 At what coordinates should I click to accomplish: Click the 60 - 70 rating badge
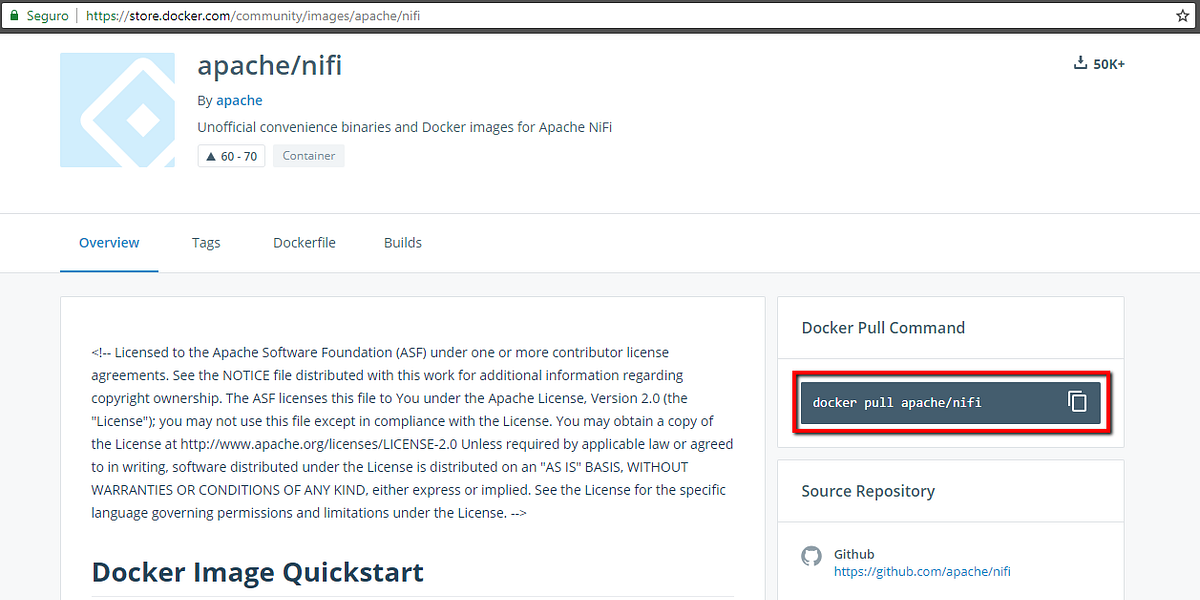[x=231, y=156]
